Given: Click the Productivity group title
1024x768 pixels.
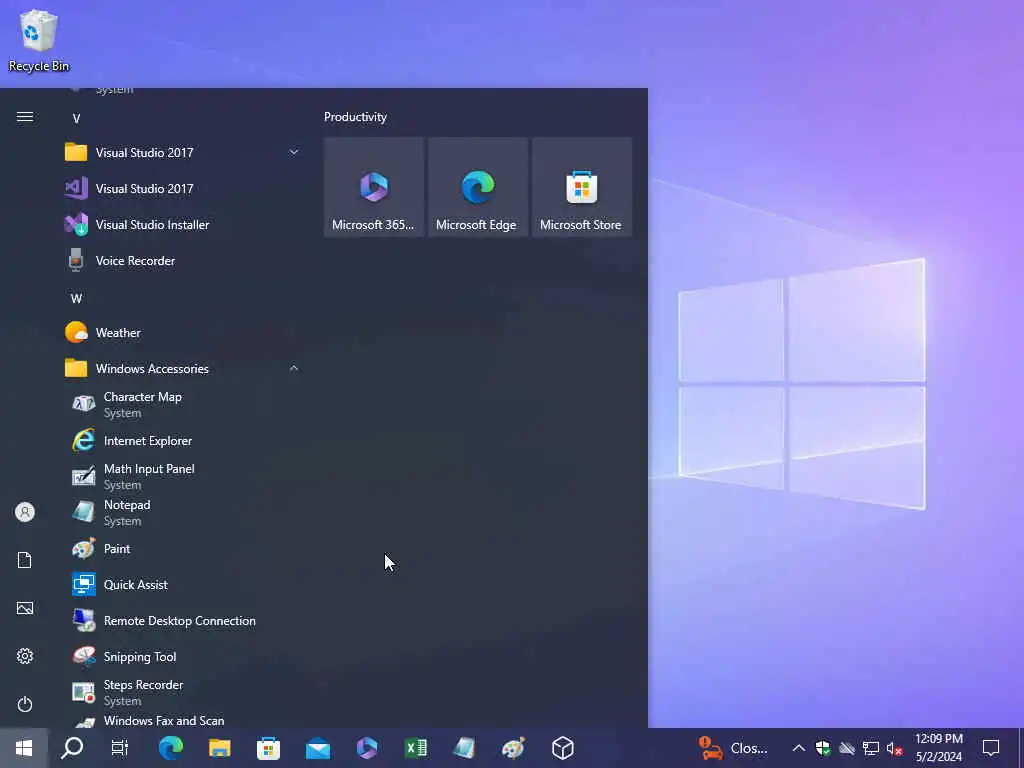Looking at the screenshot, I should 355,117.
